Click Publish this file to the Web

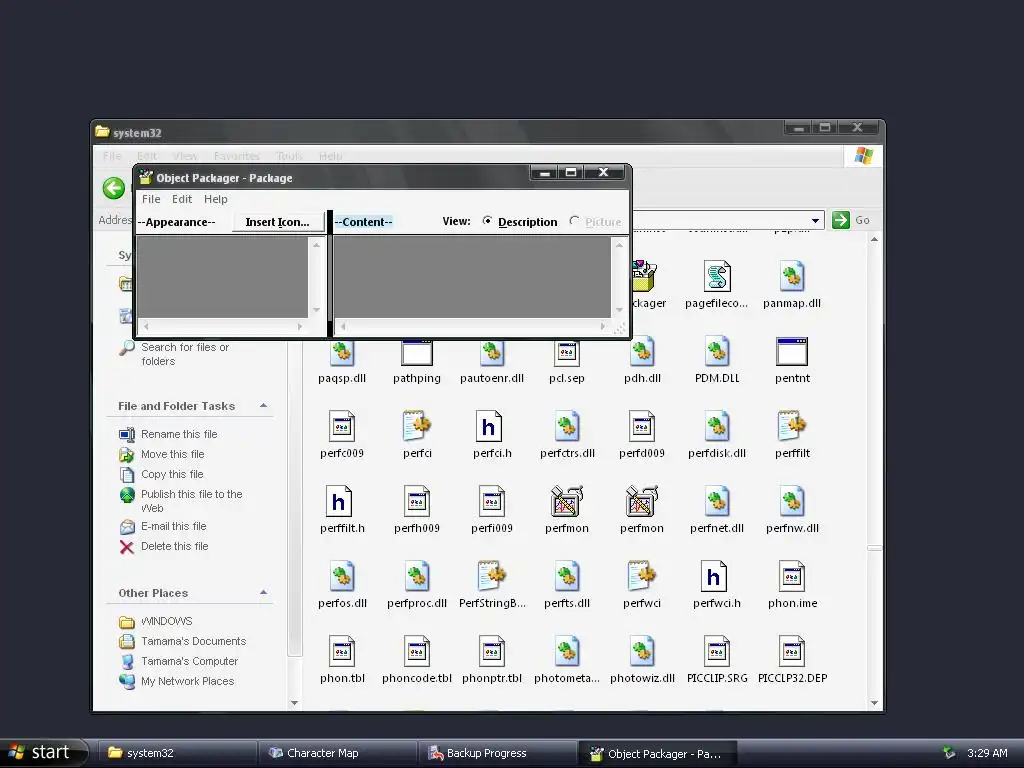coord(191,501)
